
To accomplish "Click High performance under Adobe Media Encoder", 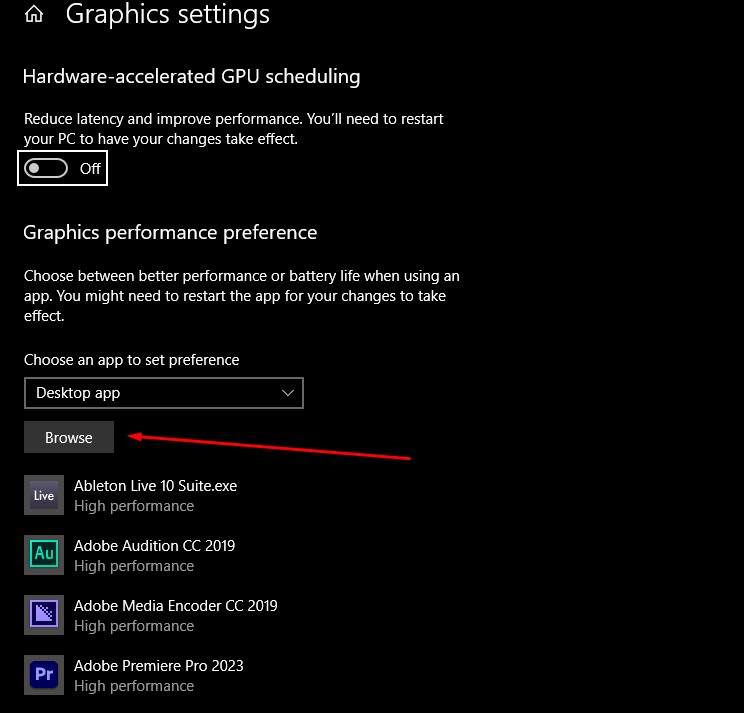I will (x=134, y=626).
